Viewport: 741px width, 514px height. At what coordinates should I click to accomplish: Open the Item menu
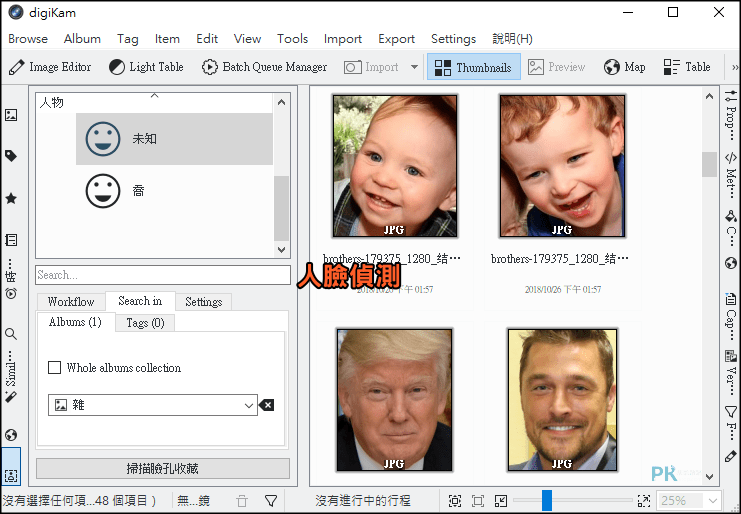pyautogui.click(x=167, y=39)
